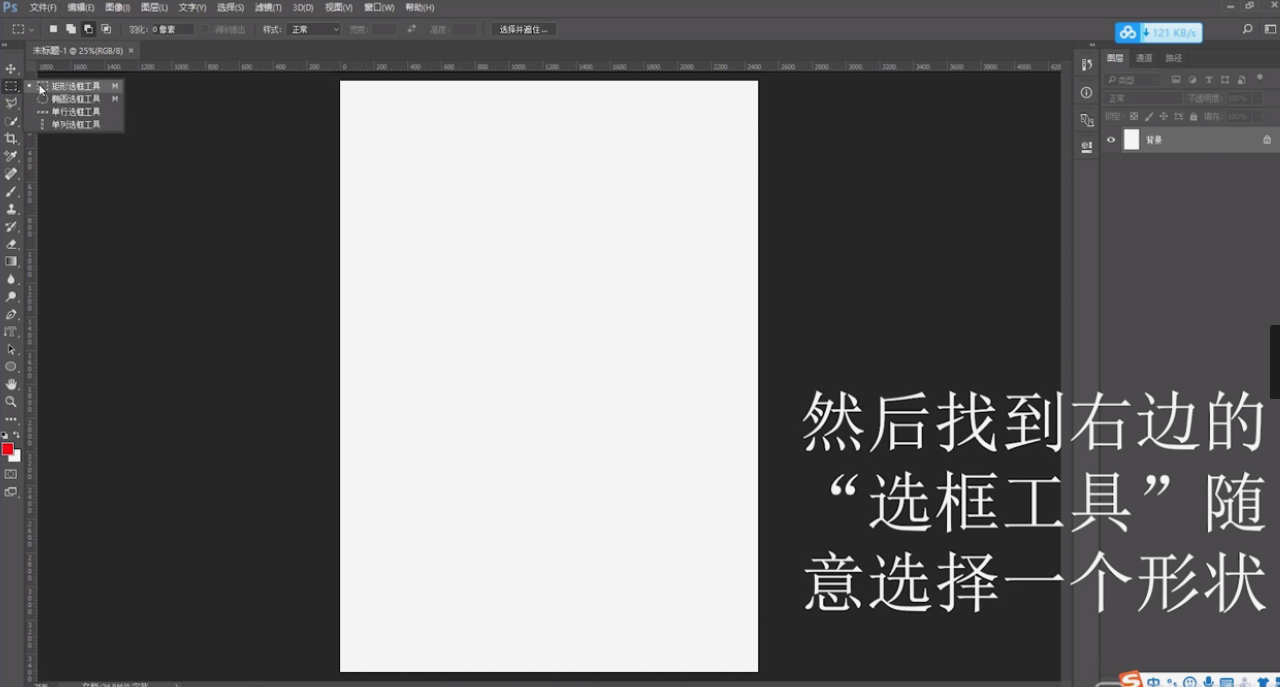The width and height of the screenshot is (1280, 687).
Task: Choose the horizontal Type tool
Action: 11,332
